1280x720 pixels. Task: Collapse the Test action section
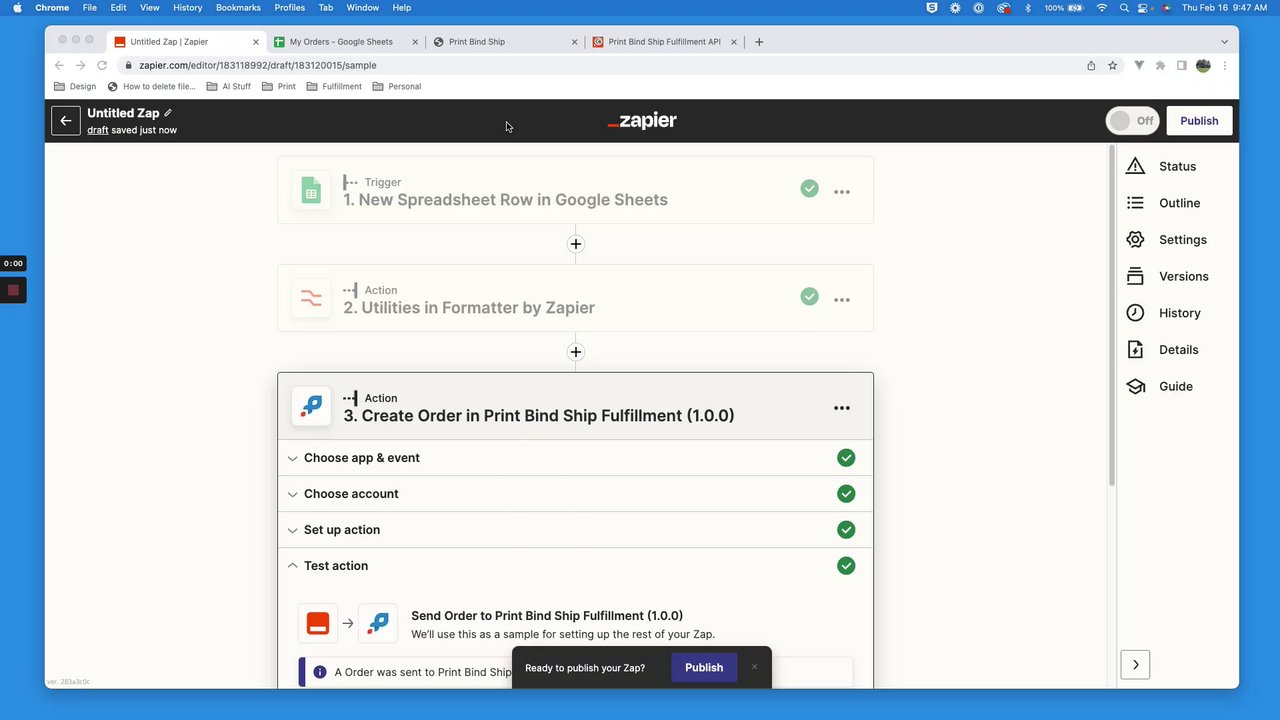click(x=575, y=566)
